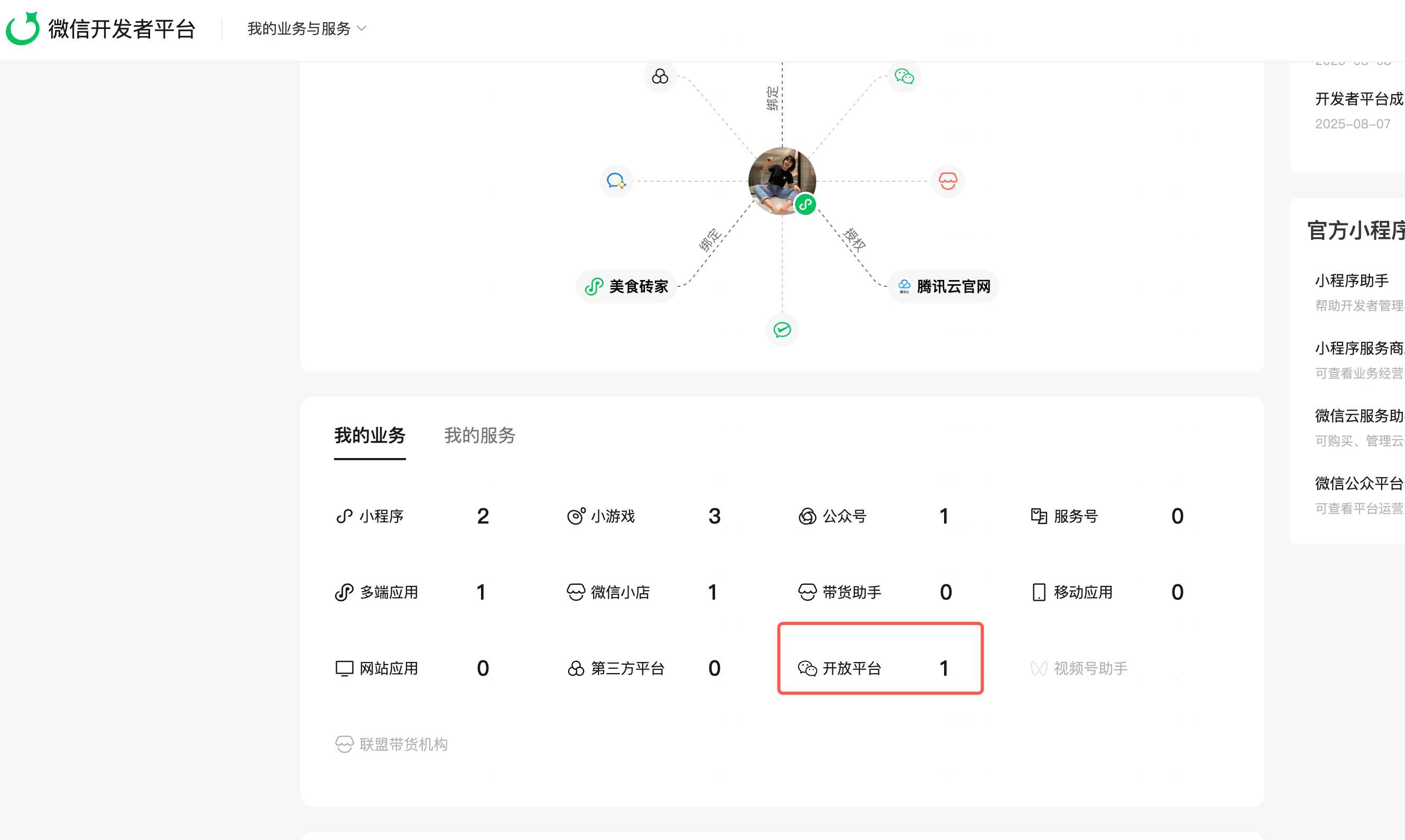Click the green checkmark bubble node
Viewport: 1405px width, 840px height.
pyautogui.click(x=782, y=330)
